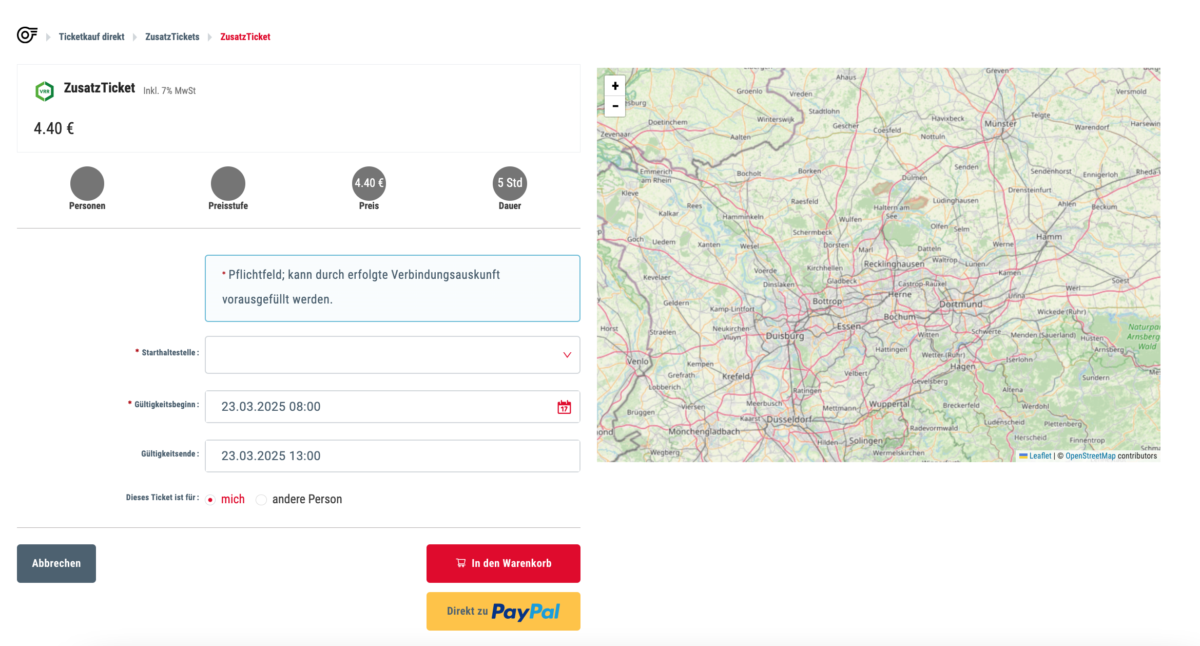Click the Gültigkeitsende date field
The image size is (1200, 646).
click(x=392, y=456)
